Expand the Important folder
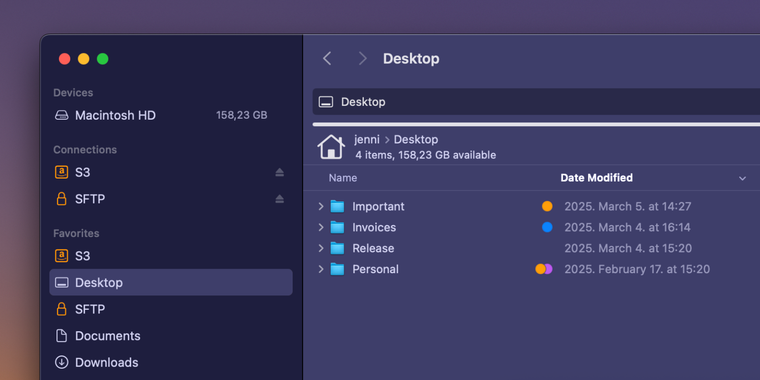The image size is (760, 380). point(320,206)
